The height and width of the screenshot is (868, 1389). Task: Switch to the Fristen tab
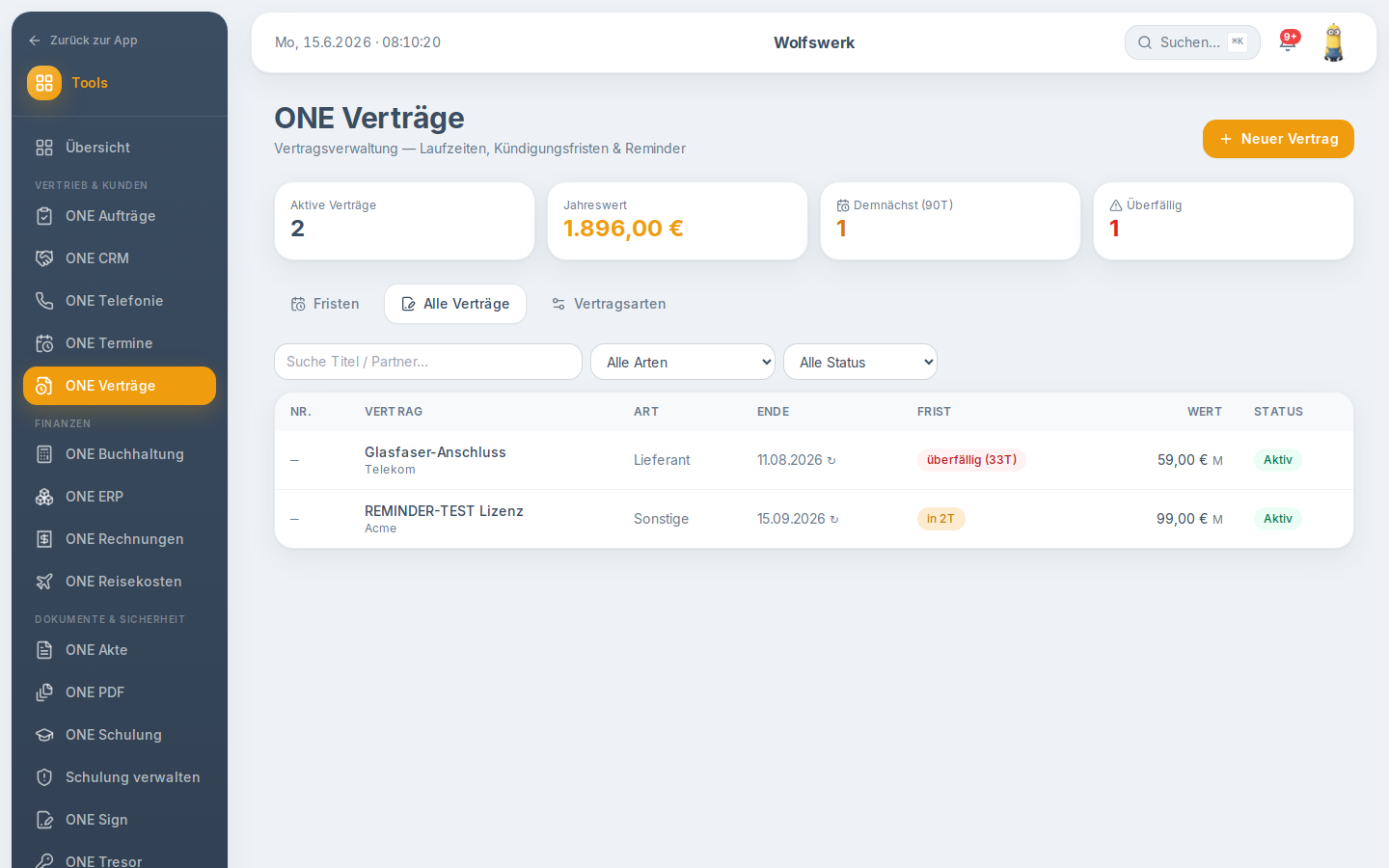click(x=325, y=304)
